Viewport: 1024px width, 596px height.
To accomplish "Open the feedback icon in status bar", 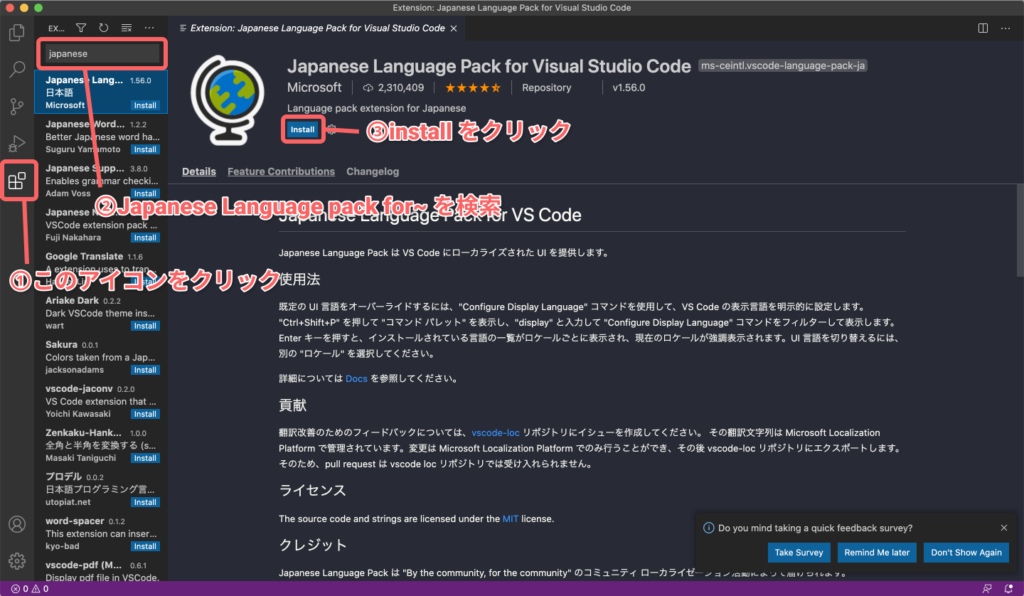I will [x=987, y=589].
